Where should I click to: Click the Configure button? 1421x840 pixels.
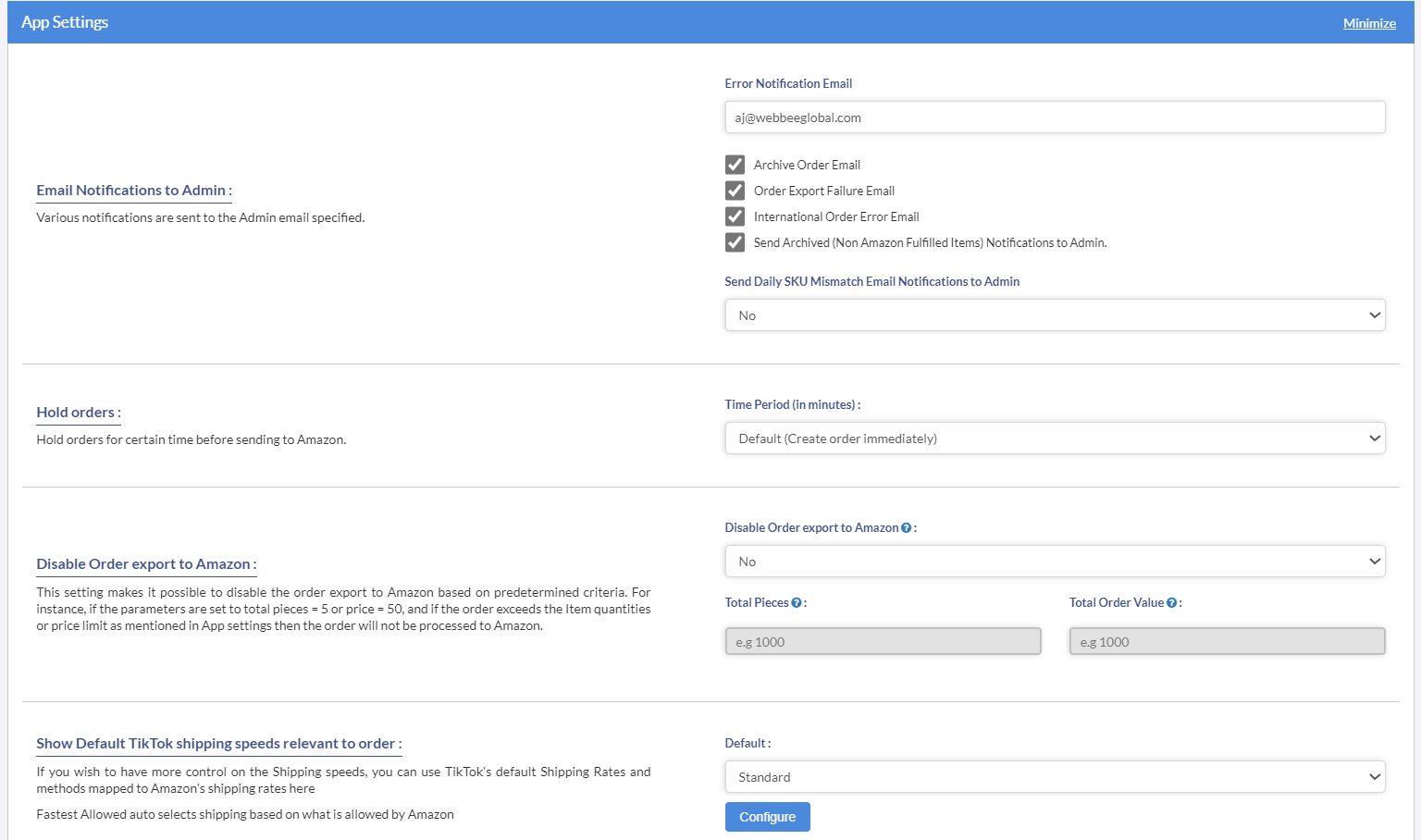point(767,817)
